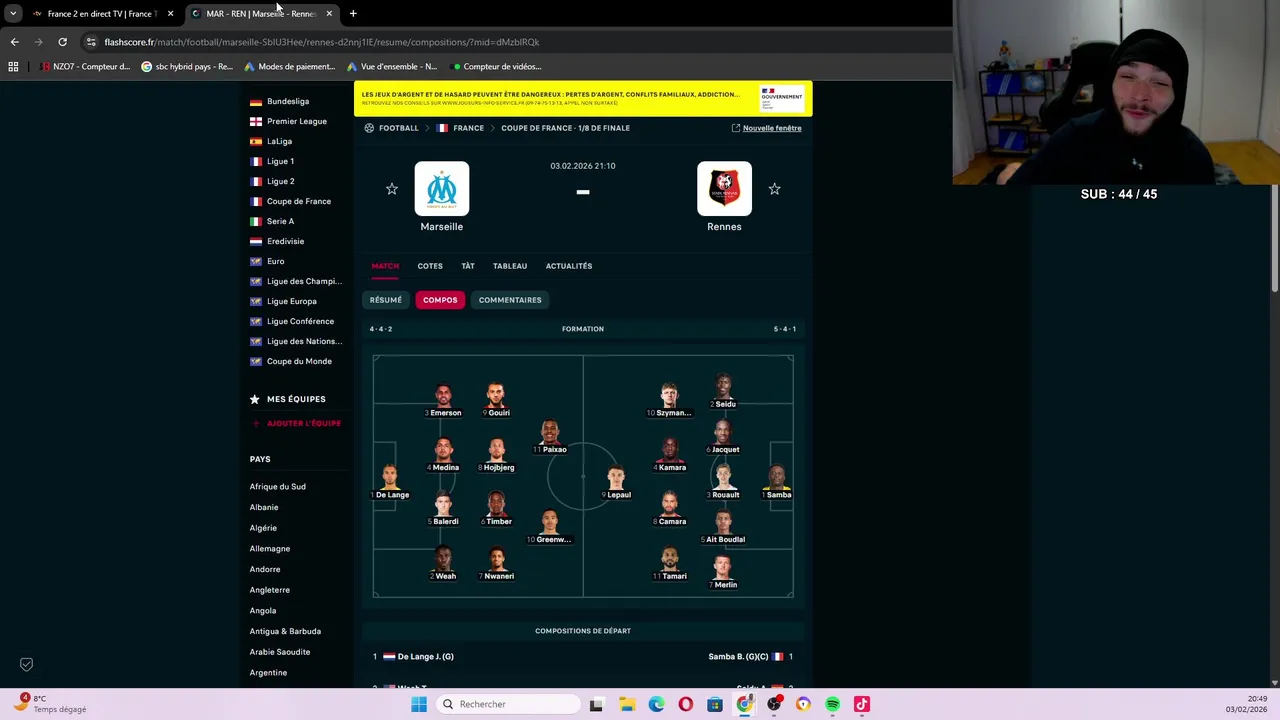The height and width of the screenshot is (720, 1280).
Task: Open the Résumé sub-tab
Action: 386,300
